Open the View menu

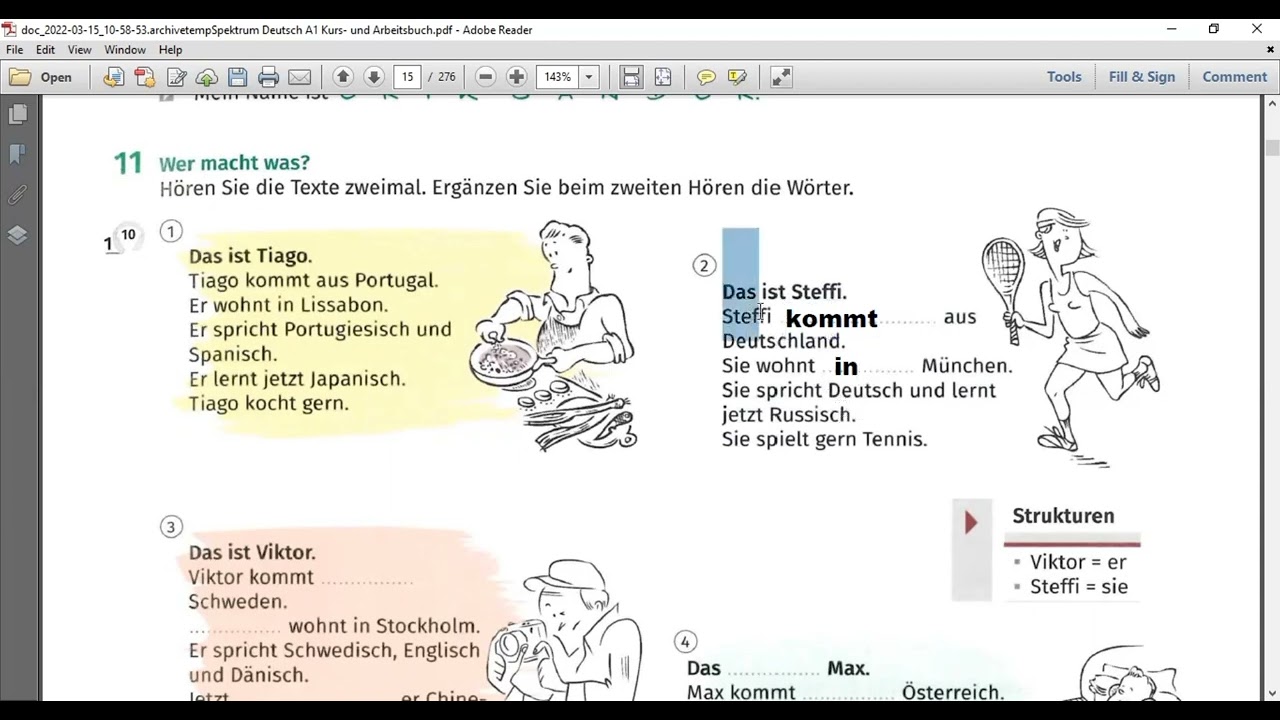(x=79, y=50)
